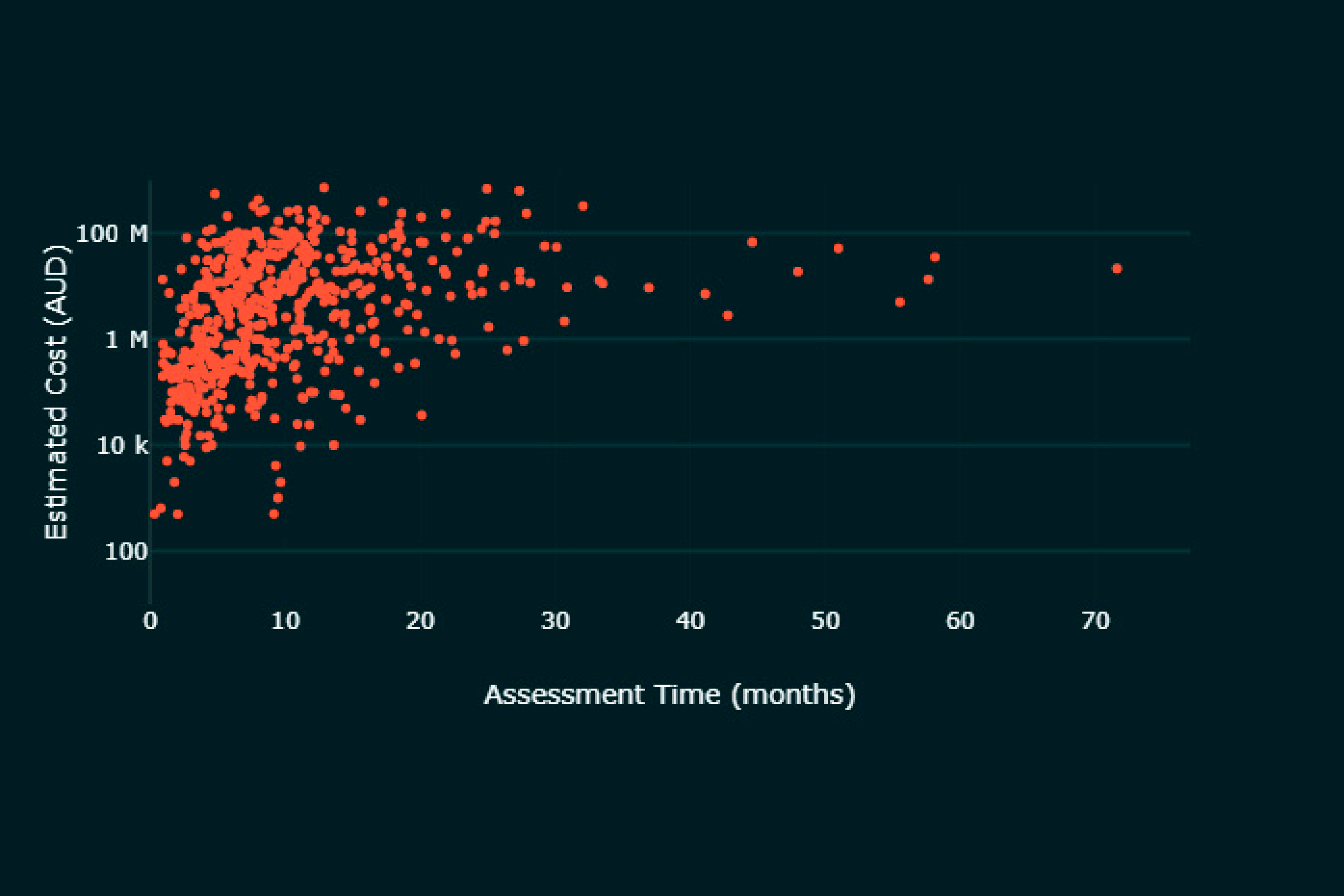
Task: Click the rightmost data point near 72 months
Action: [1116, 268]
